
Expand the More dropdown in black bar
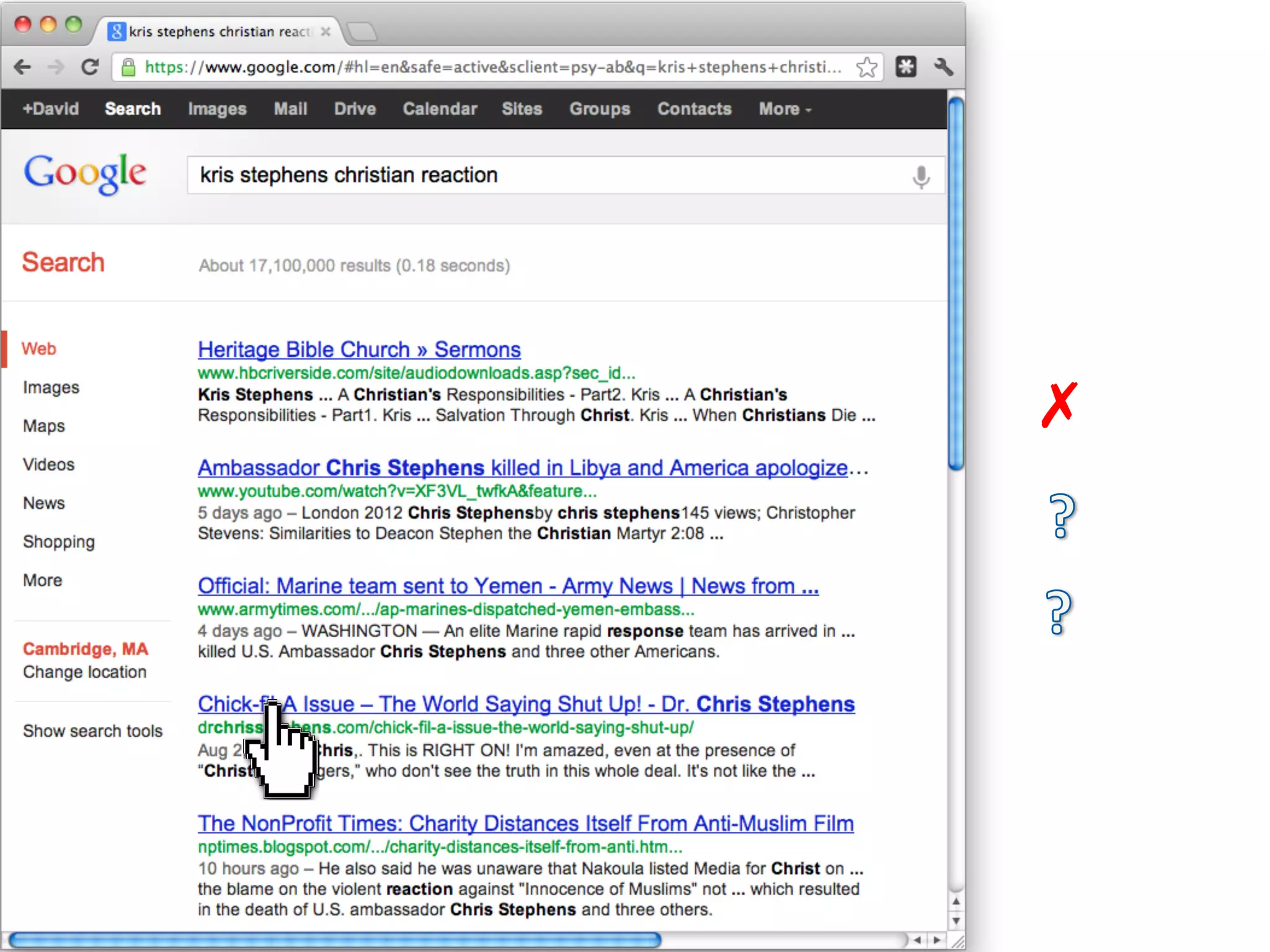pyautogui.click(x=784, y=109)
